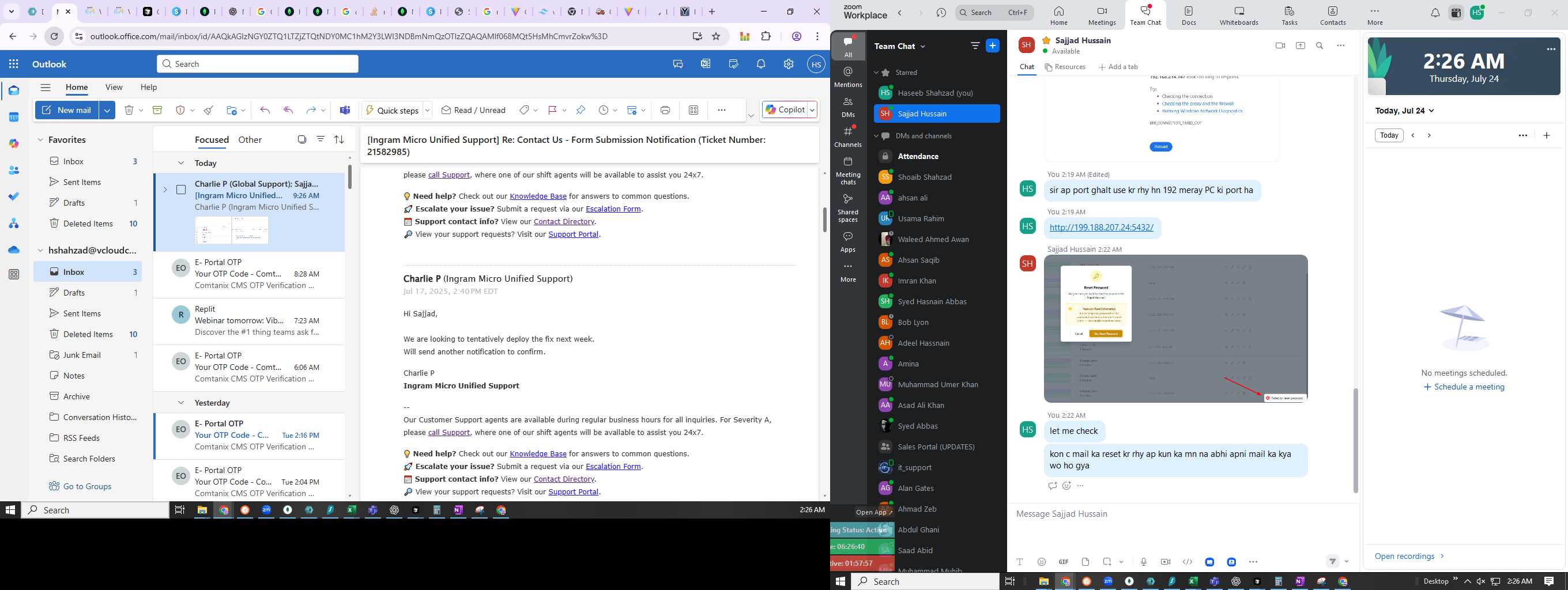Open the 199.188.207.24:5432 chat link
The width and height of the screenshot is (1568, 590).
point(1102,228)
